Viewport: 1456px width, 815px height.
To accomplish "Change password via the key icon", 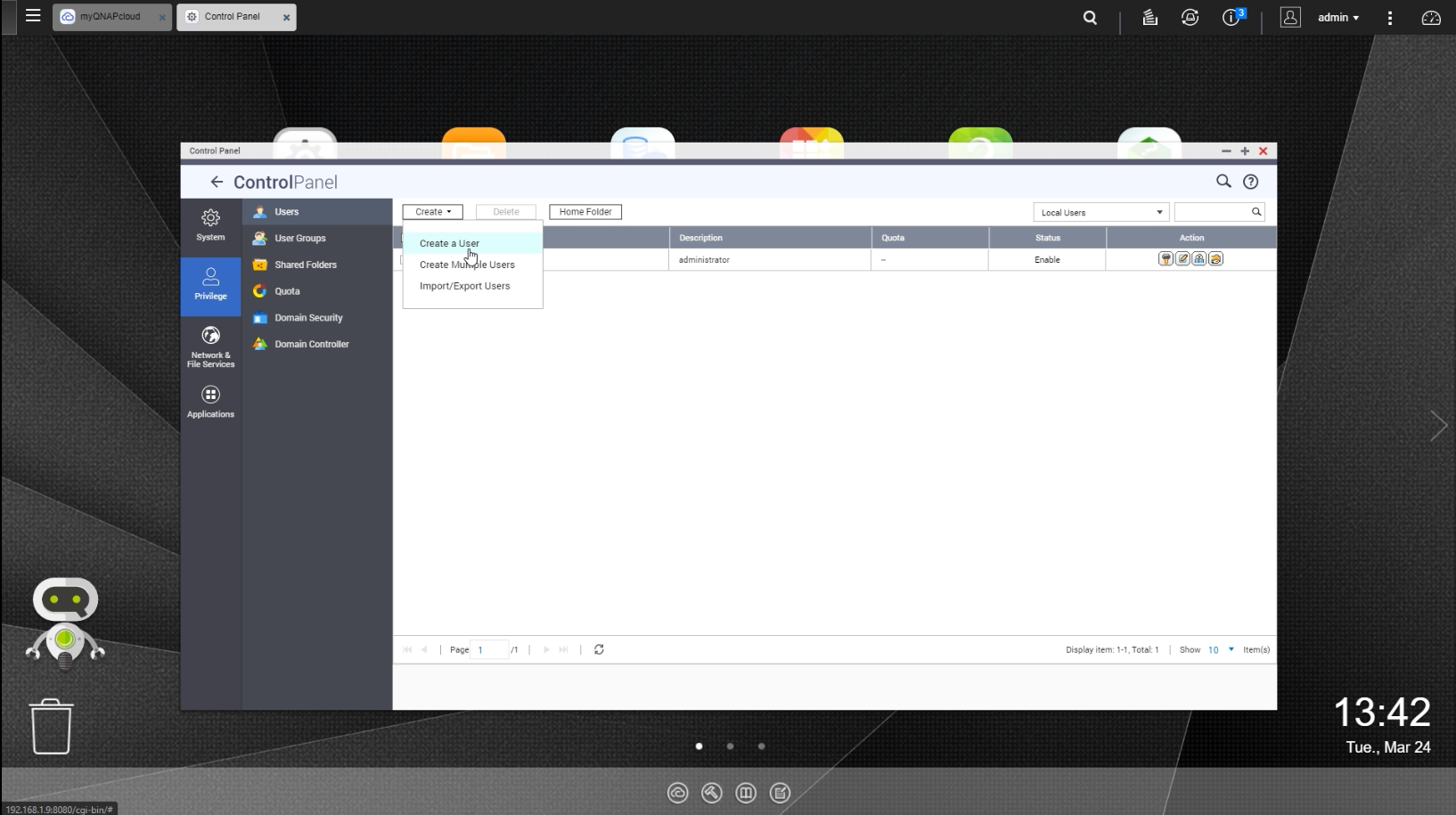I will [x=1166, y=259].
